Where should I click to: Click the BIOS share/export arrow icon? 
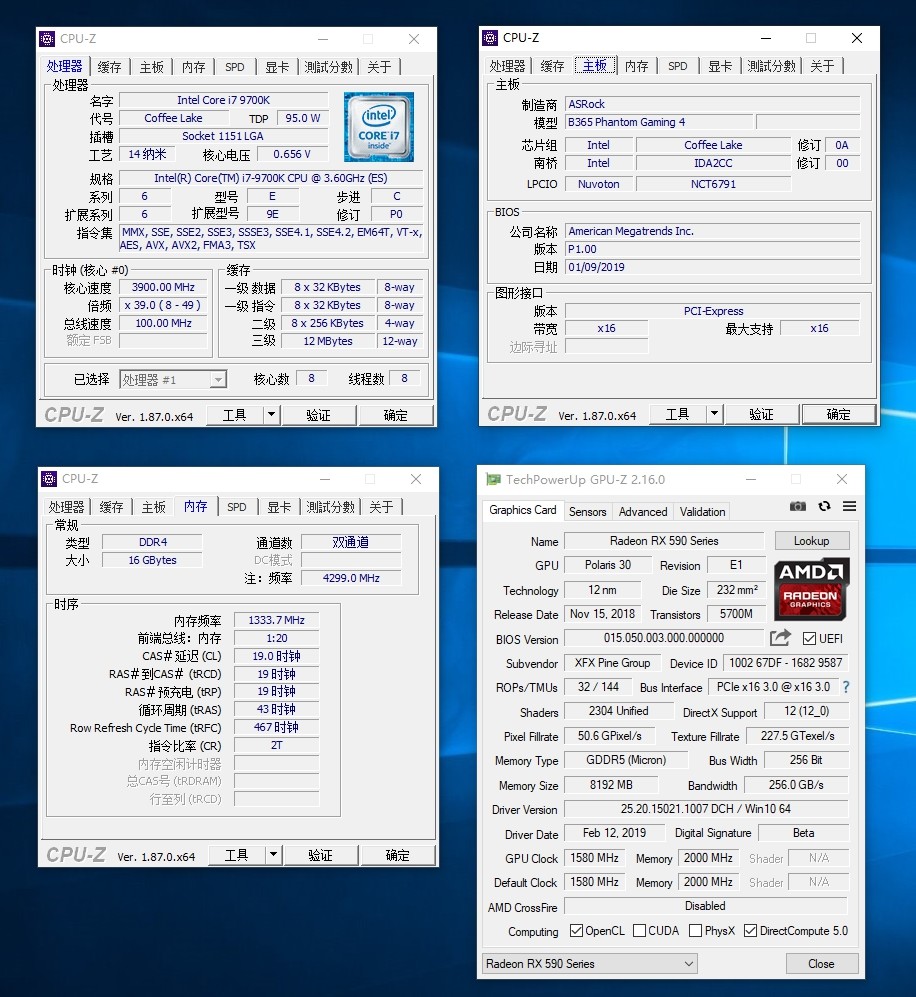coord(780,638)
